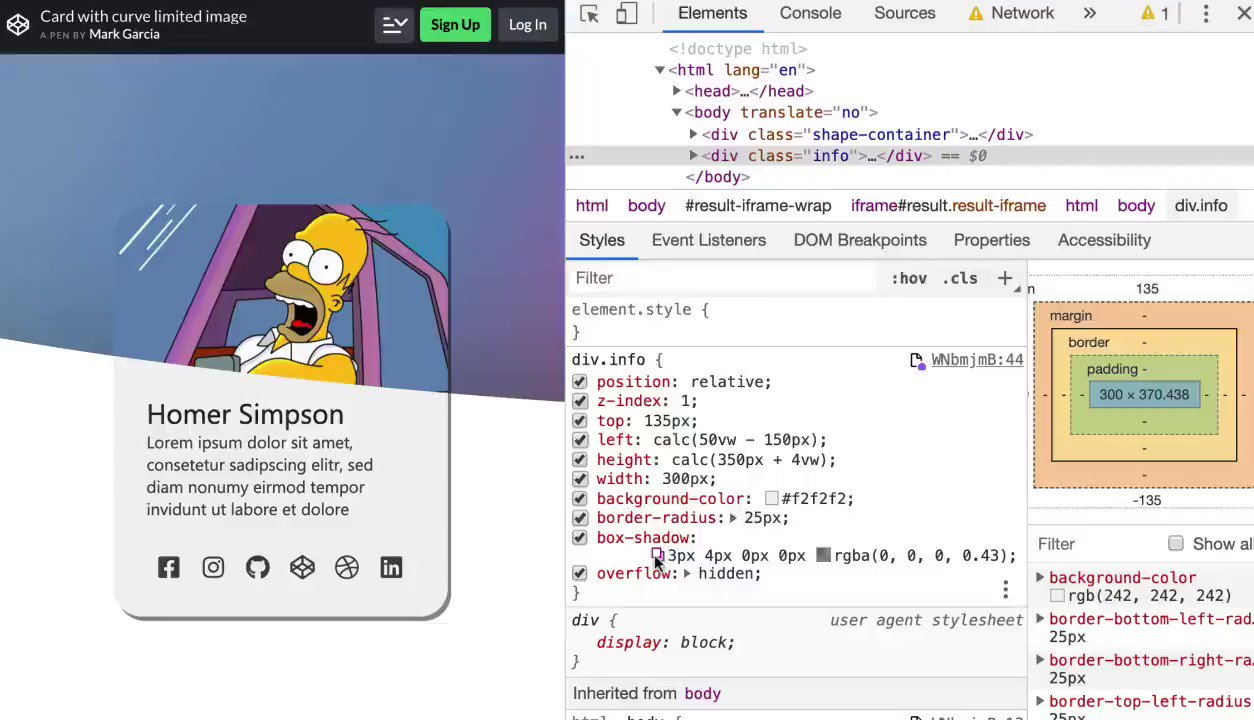The image size is (1254, 720).
Task: Collapse the html element node
Action: tap(660, 70)
